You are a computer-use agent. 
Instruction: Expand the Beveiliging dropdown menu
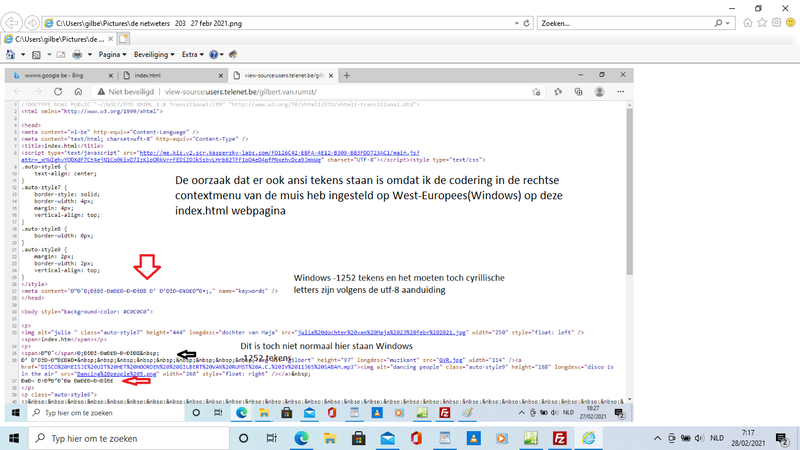coord(157,54)
